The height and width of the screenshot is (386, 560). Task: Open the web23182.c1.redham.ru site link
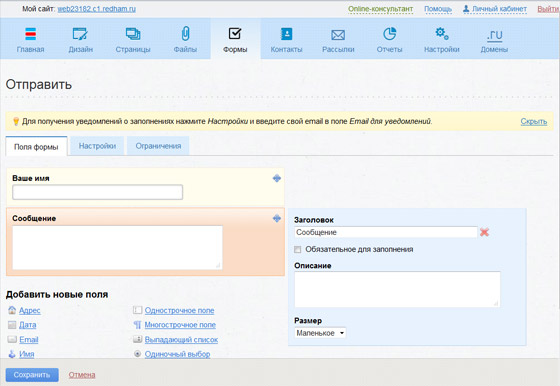(x=96, y=9)
